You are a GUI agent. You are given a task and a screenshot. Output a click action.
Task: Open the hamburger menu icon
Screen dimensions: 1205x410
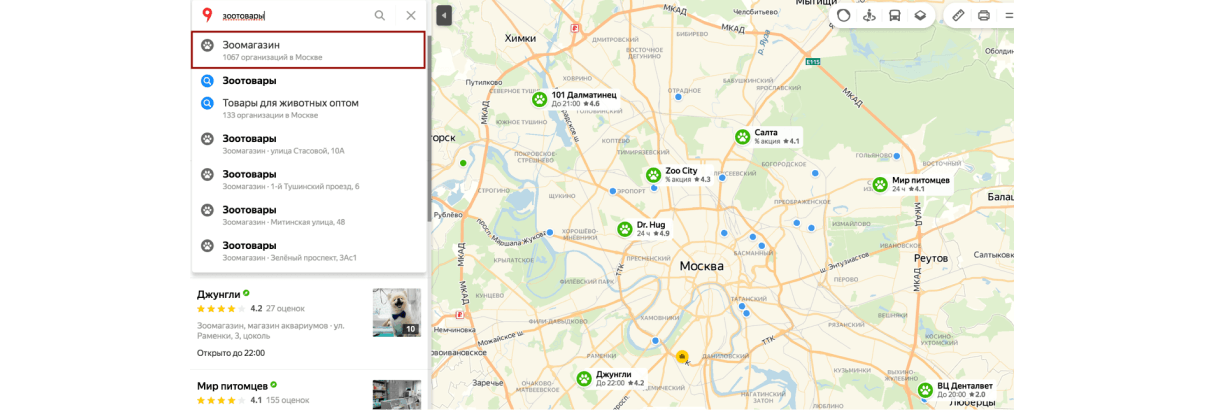1009,15
